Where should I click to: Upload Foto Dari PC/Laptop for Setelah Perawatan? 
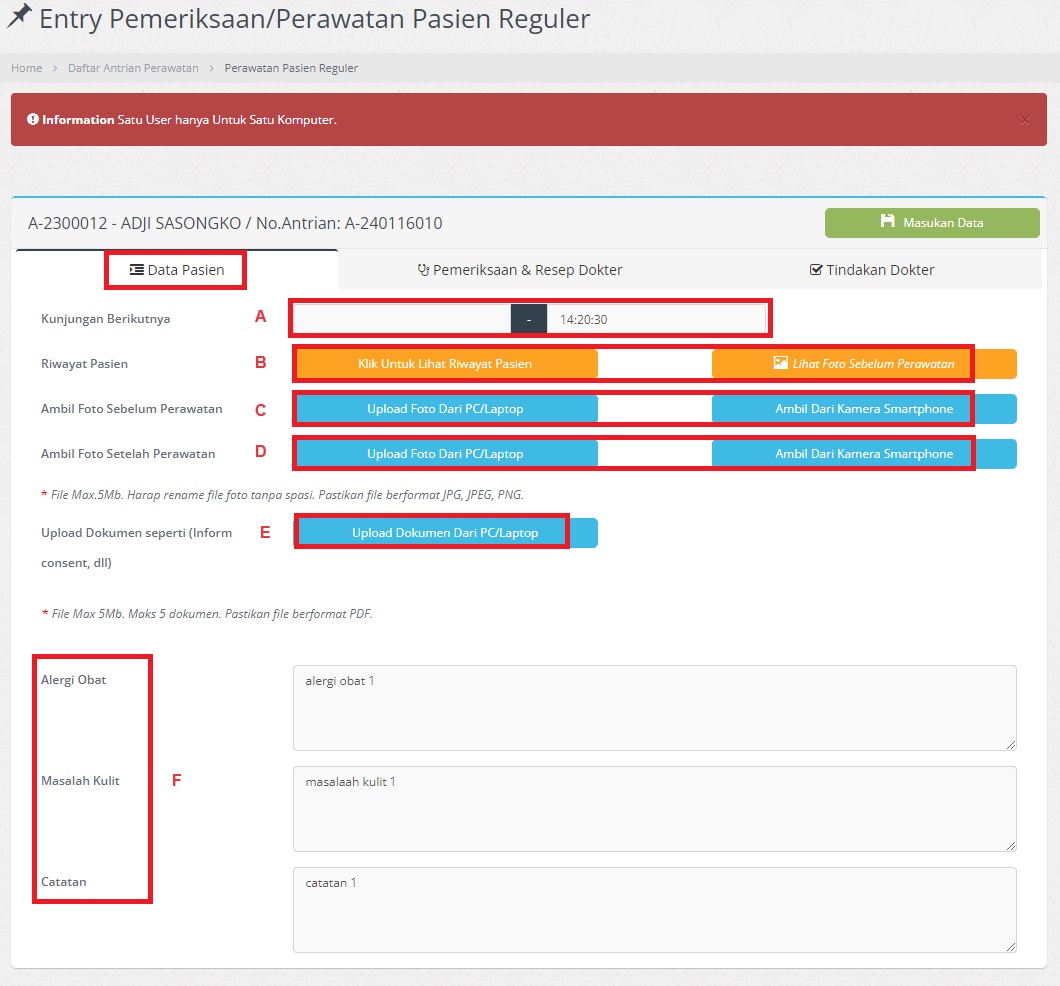click(x=445, y=454)
